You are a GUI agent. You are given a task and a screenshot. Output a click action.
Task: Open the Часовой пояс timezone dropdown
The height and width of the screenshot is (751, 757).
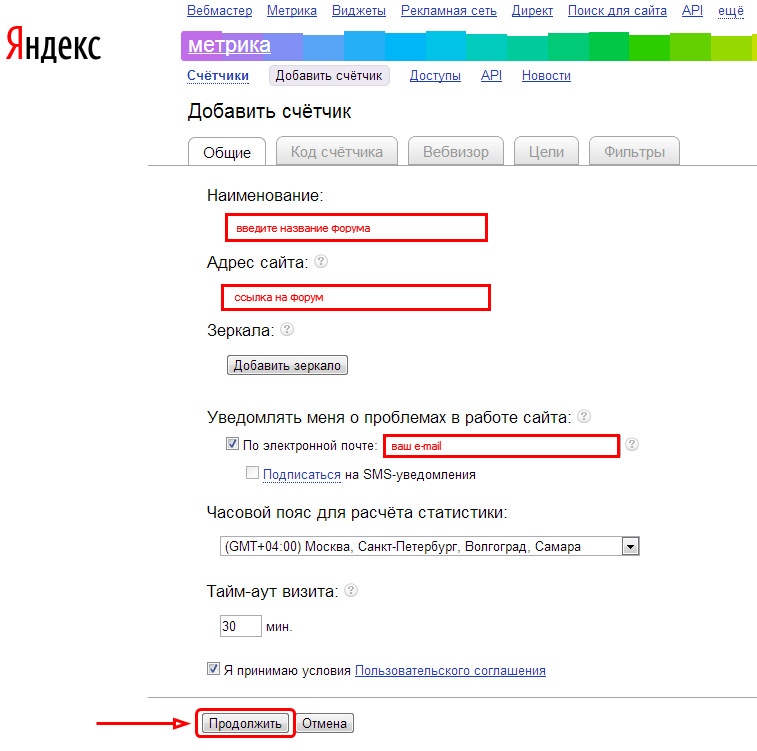(430, 546)
